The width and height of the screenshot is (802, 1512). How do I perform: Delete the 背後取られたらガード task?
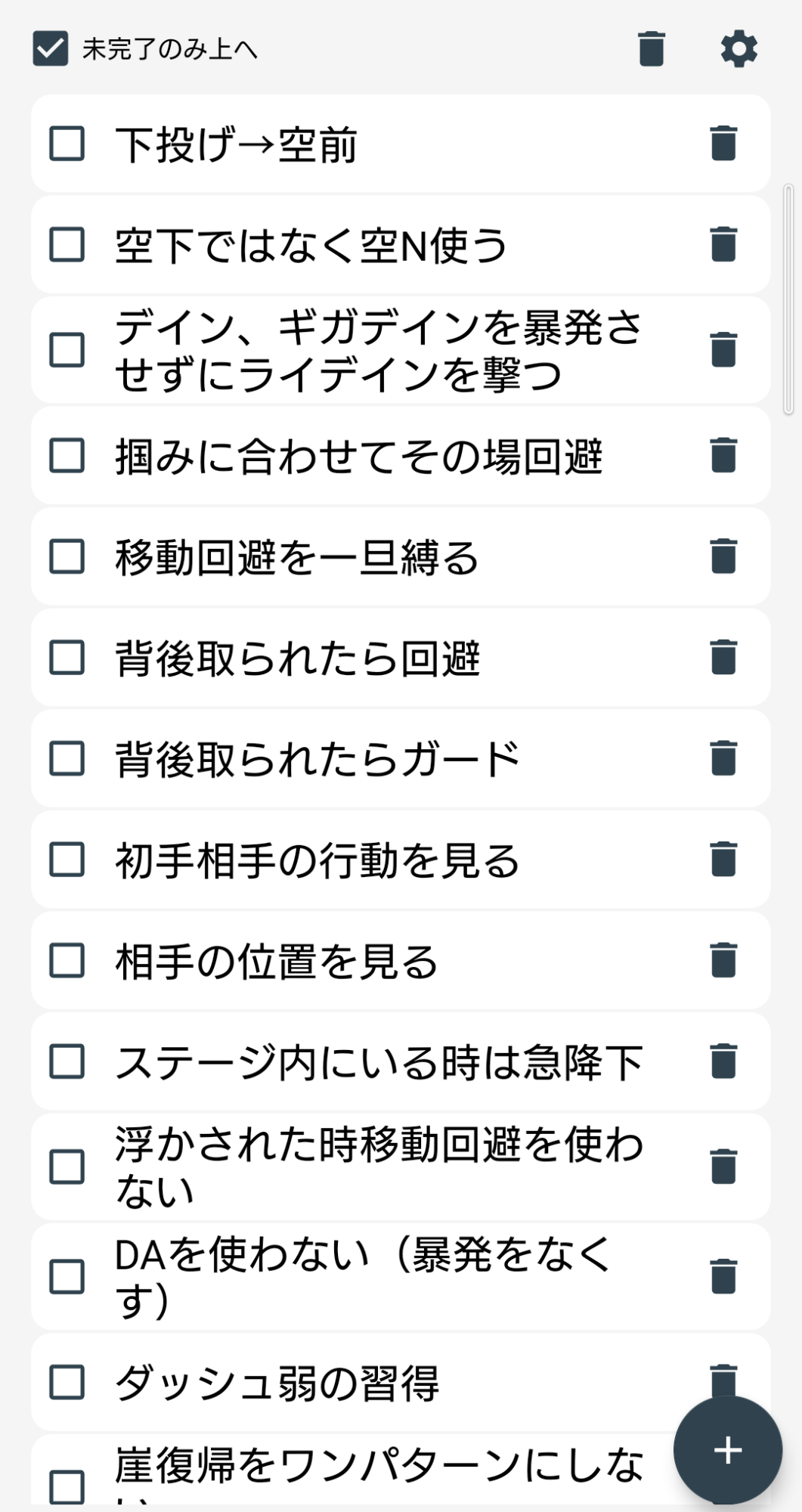(723, 758)
